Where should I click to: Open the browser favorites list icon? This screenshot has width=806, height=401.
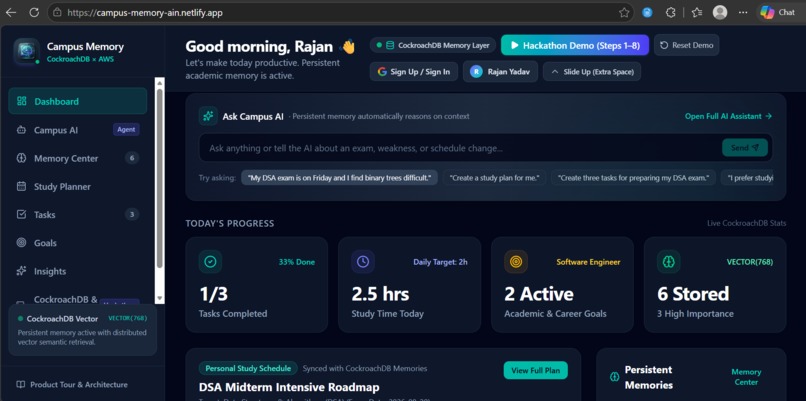(x=697, y=12)
